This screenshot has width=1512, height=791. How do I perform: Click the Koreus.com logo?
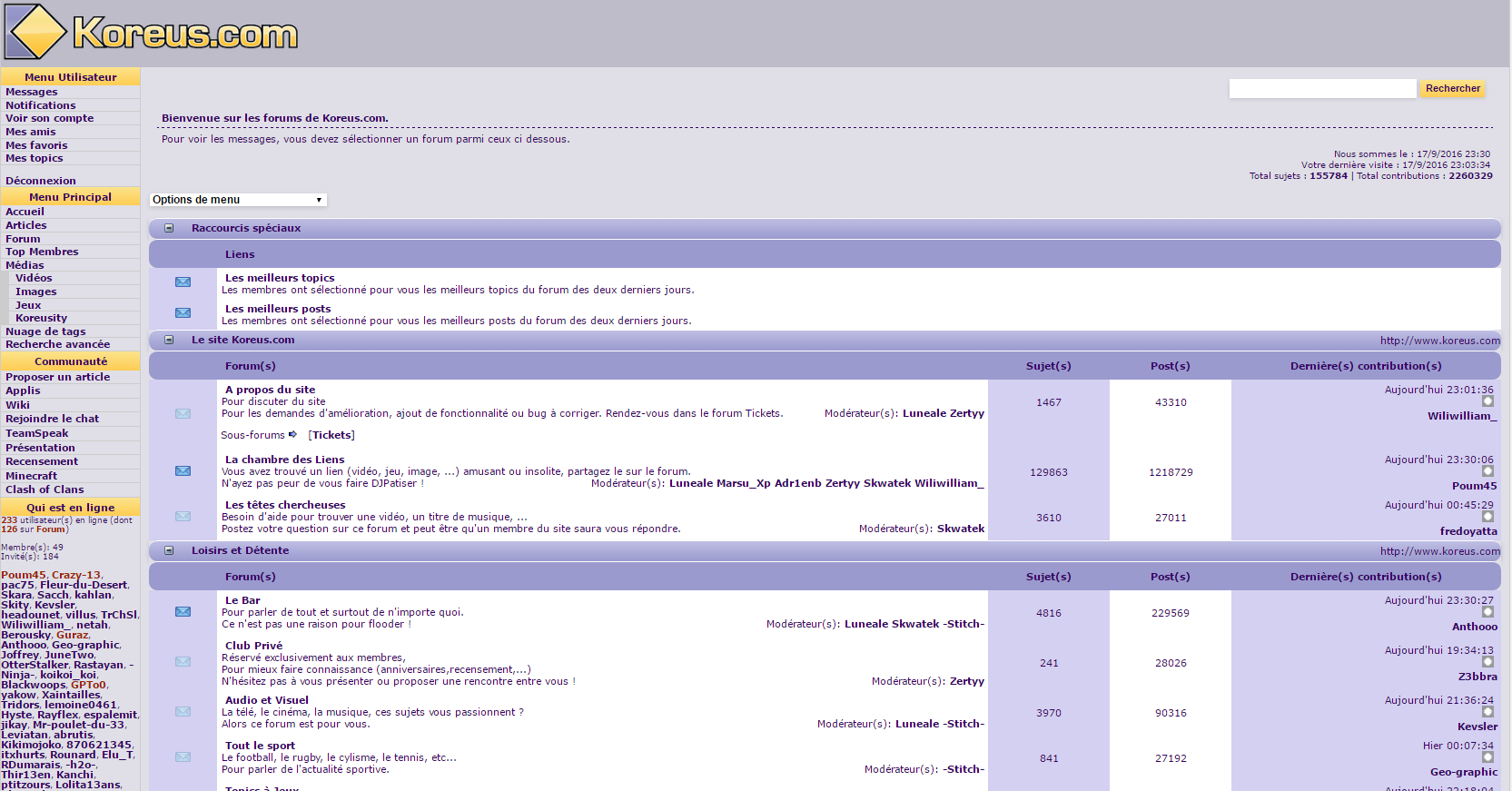[152, 33]
